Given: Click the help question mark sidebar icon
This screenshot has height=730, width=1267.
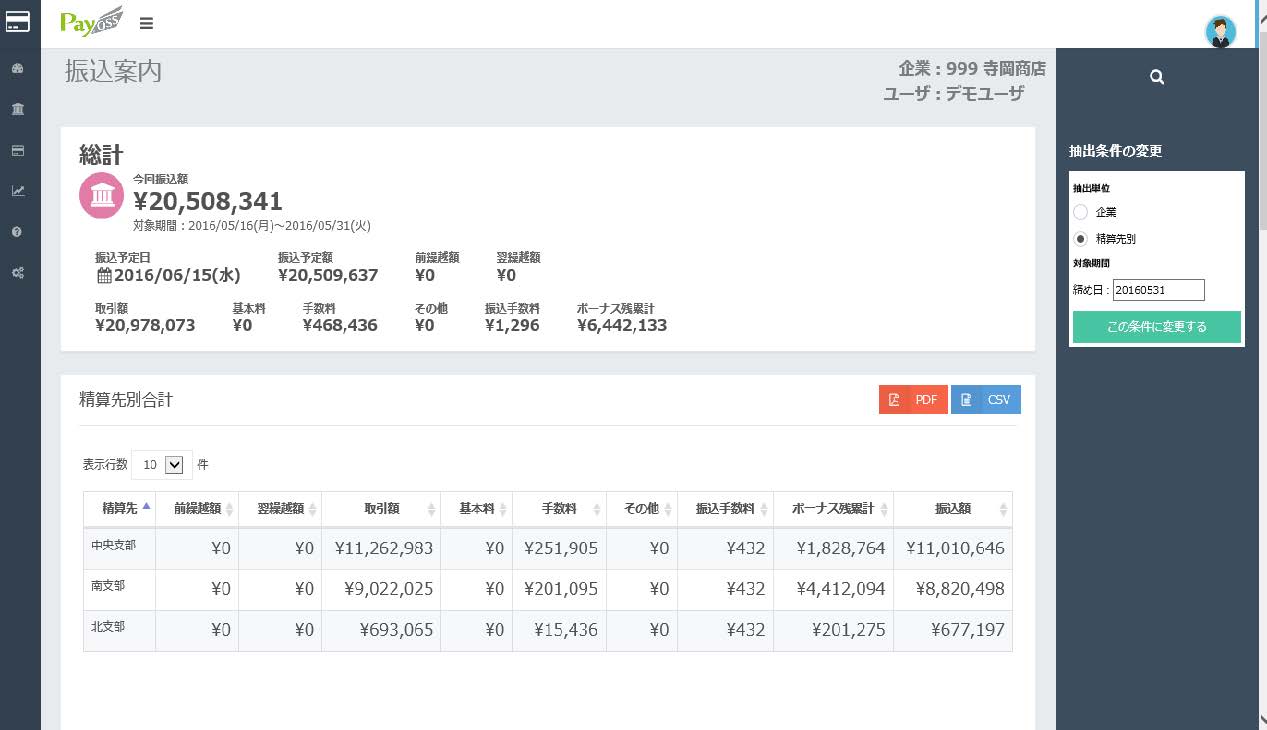Looking at the screenshot, I should click(18, 232).
